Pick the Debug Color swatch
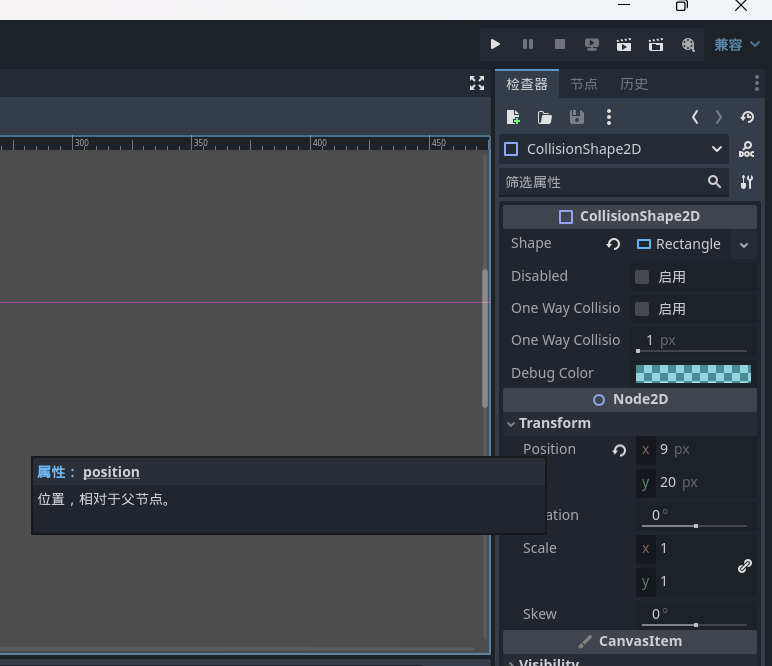Screen dimensions: 772x666 (x=693, y=373)
